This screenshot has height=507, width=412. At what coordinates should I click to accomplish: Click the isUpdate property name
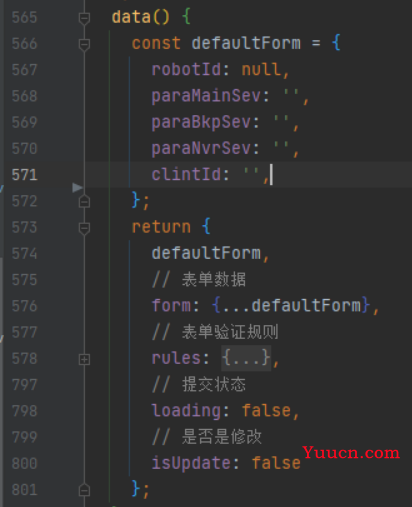(x=191, y=463)
